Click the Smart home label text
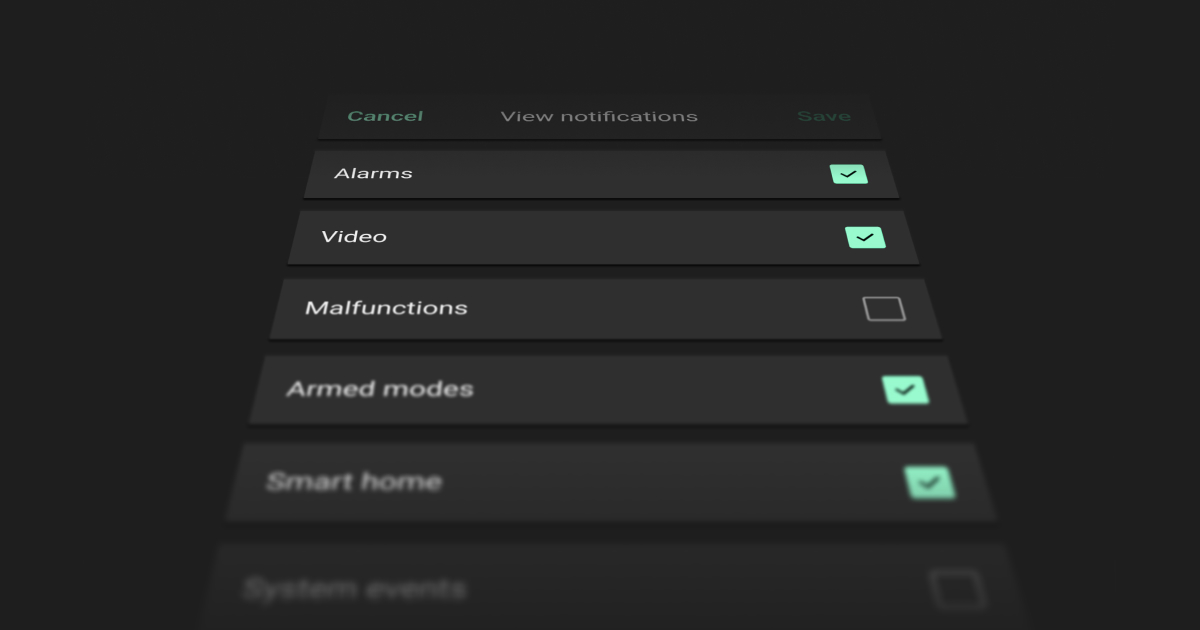1200x630 pixels. point(354,482)
